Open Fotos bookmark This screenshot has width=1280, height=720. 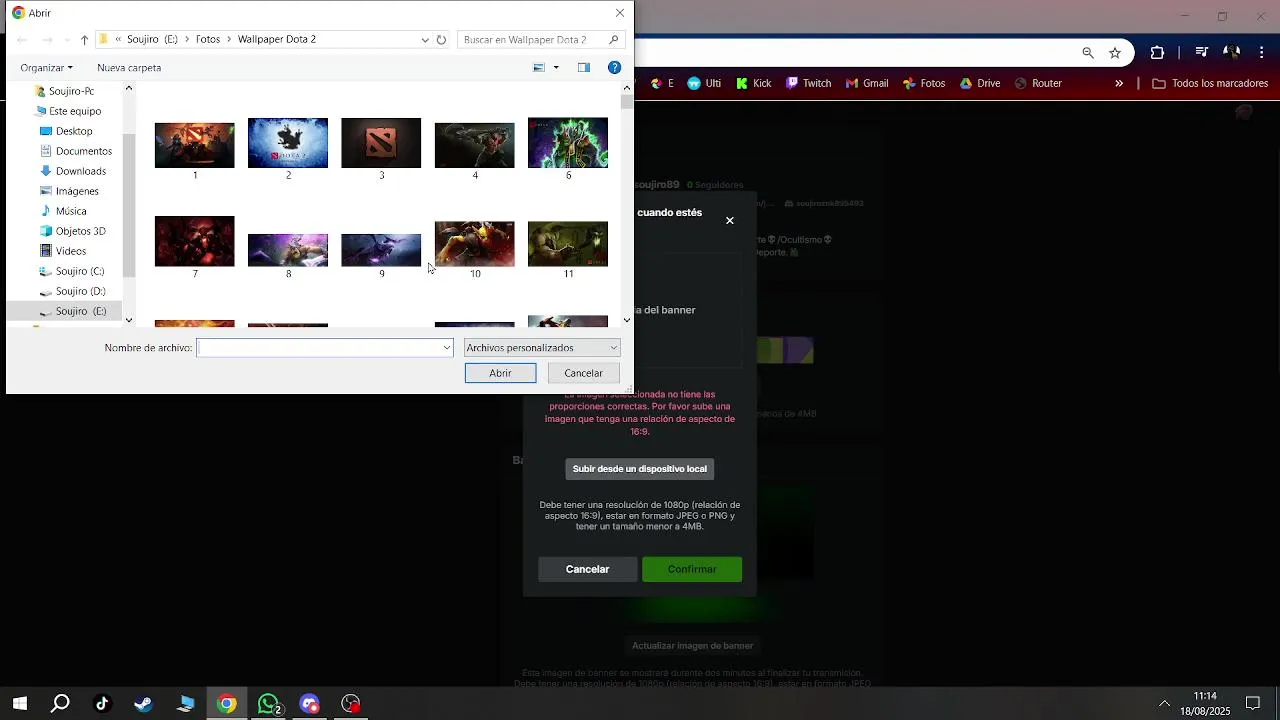click(x=924, y=84)
